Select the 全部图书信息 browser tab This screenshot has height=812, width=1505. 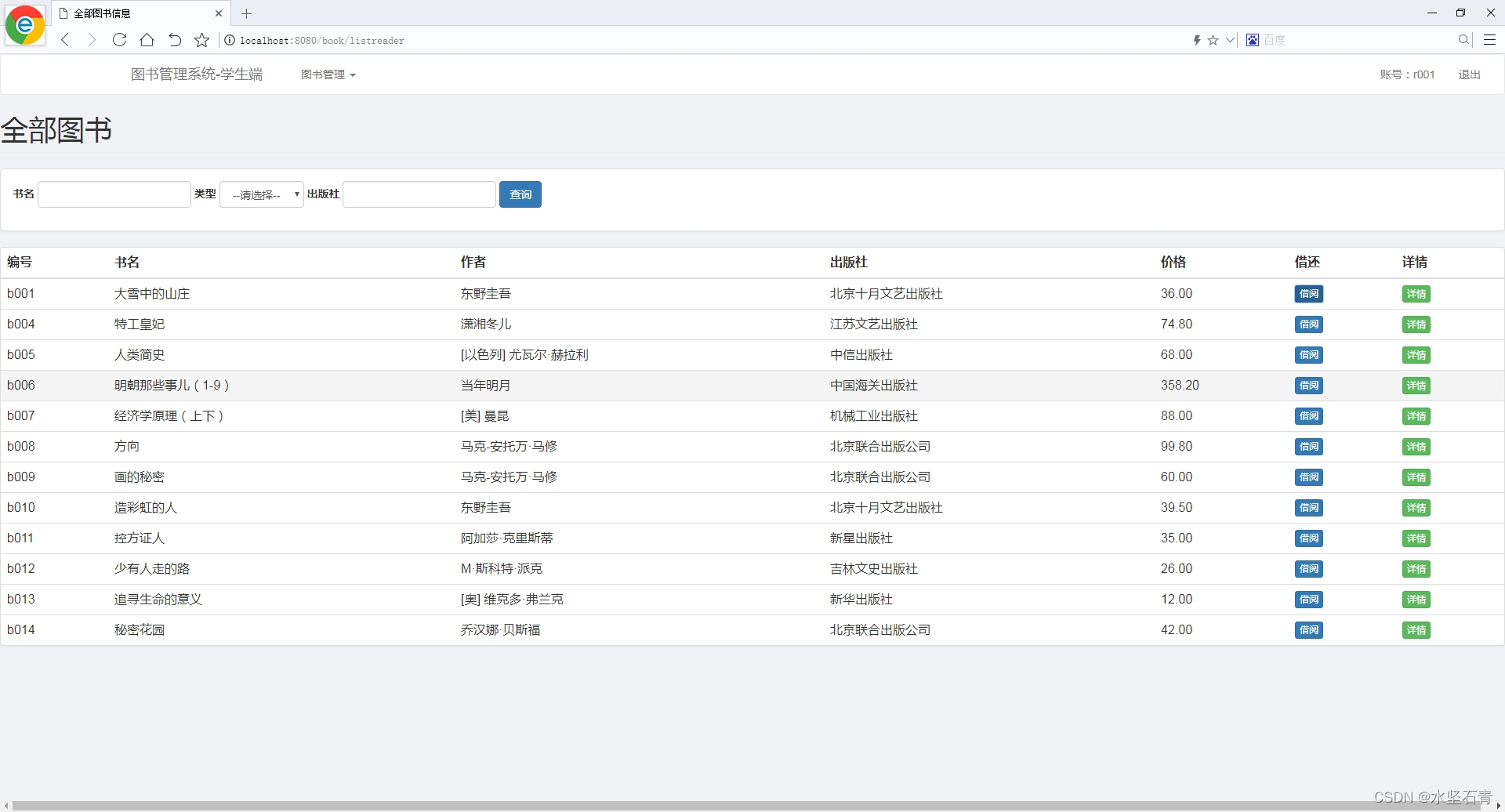[x=140, y=13]
